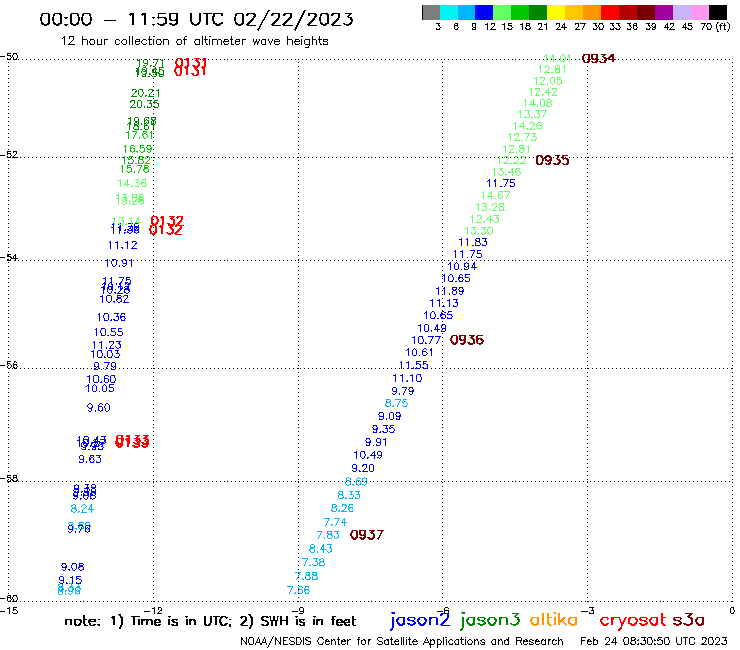Click wave height value 7.88
The image size is (740, 650).
[x=307, y=576]
